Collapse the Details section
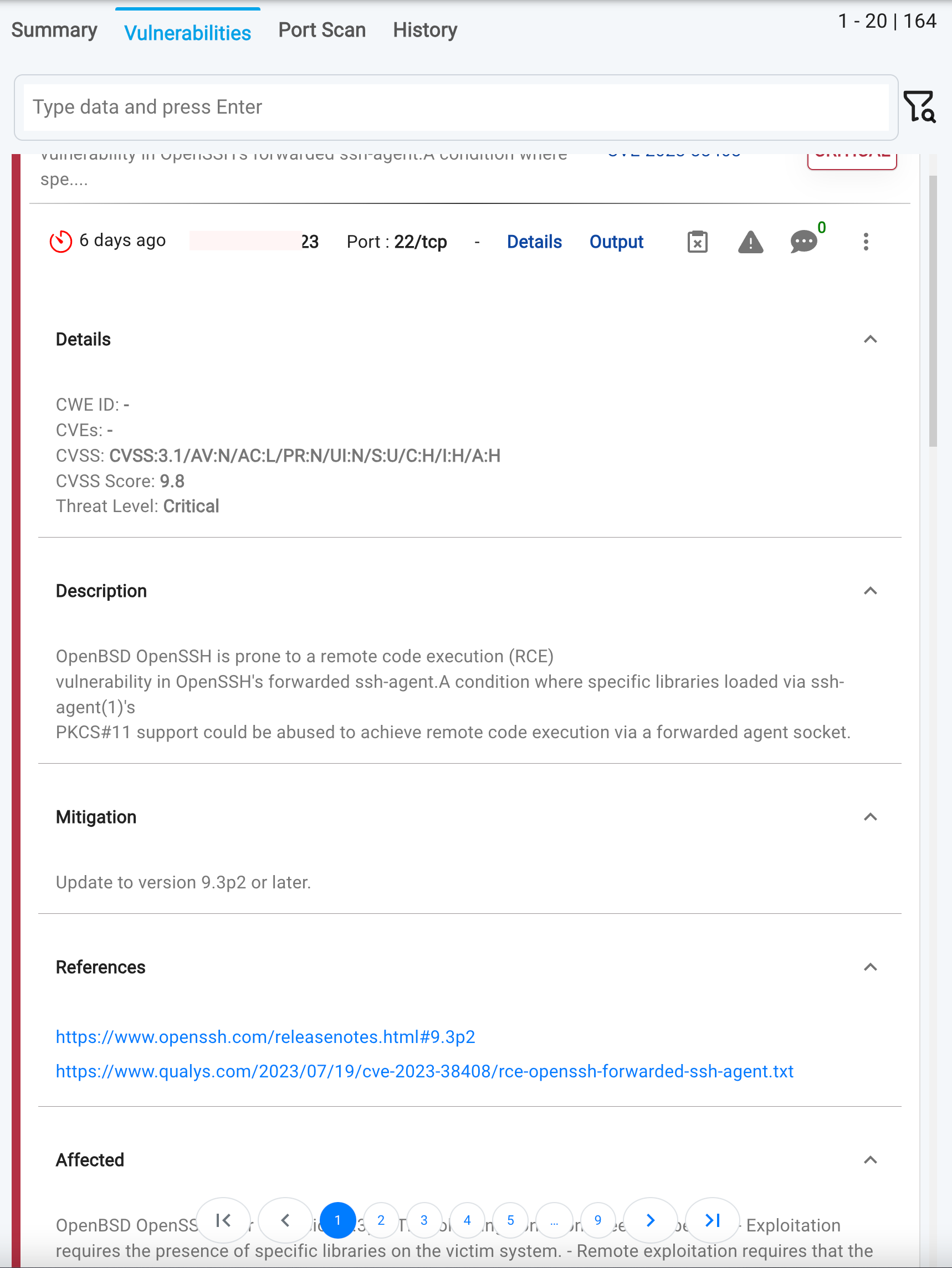 [x=870, y=339]
